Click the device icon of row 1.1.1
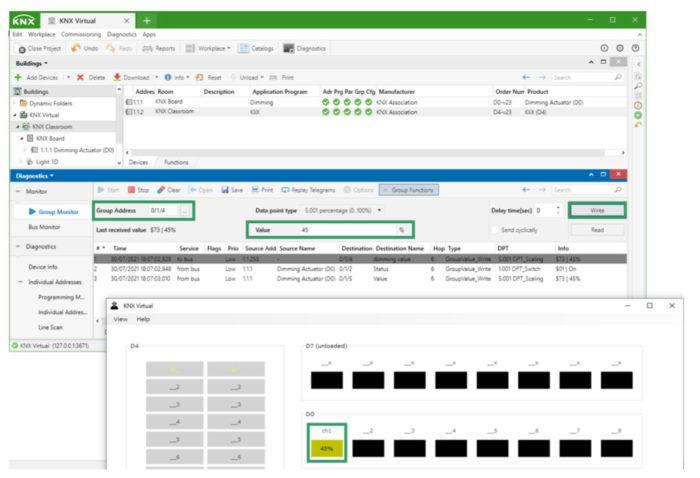Viewport: 700px width, 478px height. (129, 102)
